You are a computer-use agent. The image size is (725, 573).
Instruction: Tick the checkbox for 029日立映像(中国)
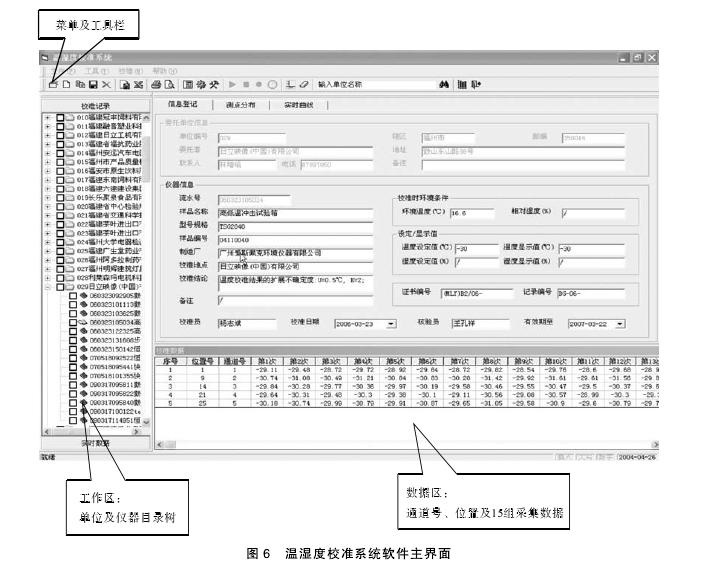pyautogui.click(x=60, y=287)
